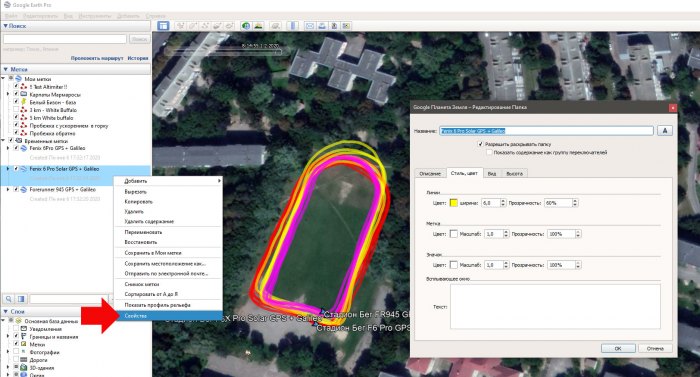This screenshot has width=700, height=377.
Task: Open the yellow line color swatch
Action: click(454, 203)
